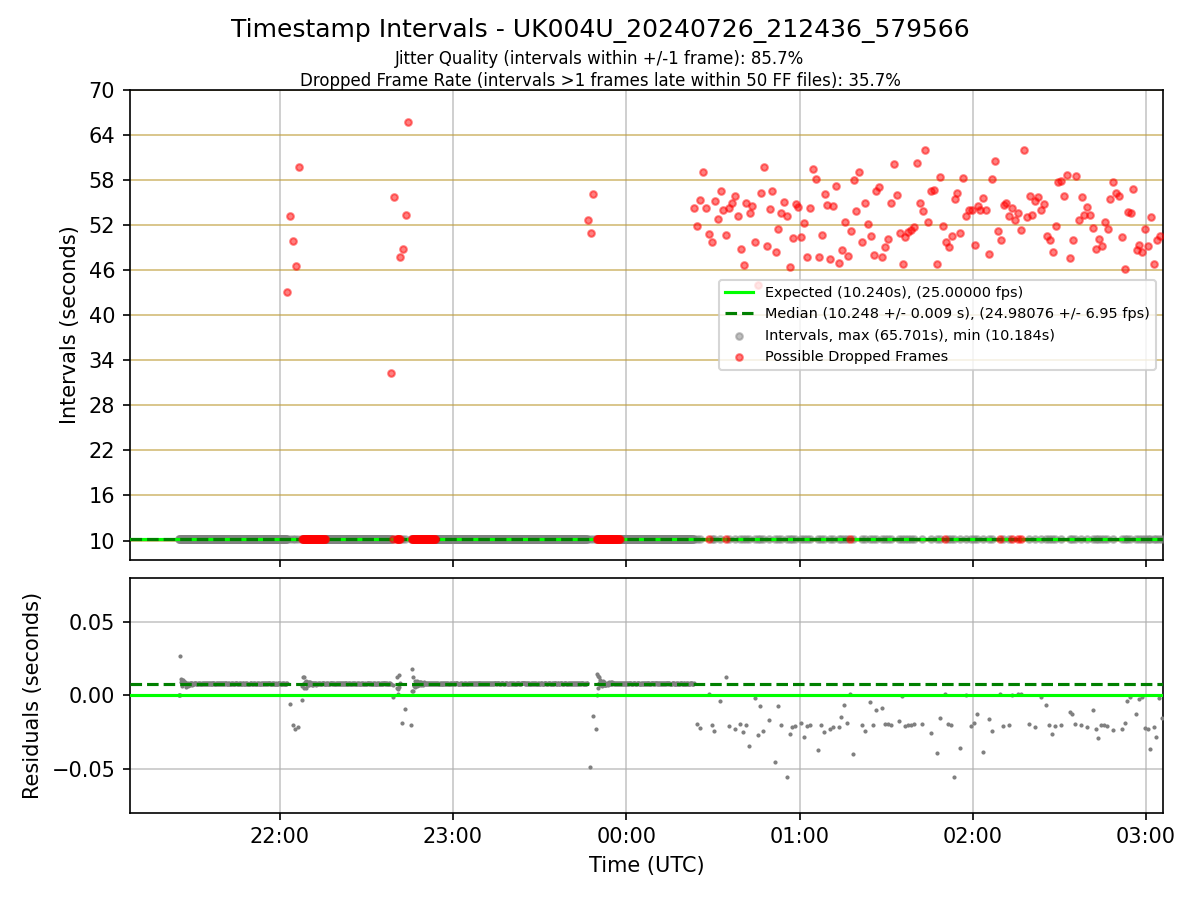1200x900 pixels.
Task: Click the 'Intervals, max (65.701s)' legend entry
Action: (x=910, y=335)
